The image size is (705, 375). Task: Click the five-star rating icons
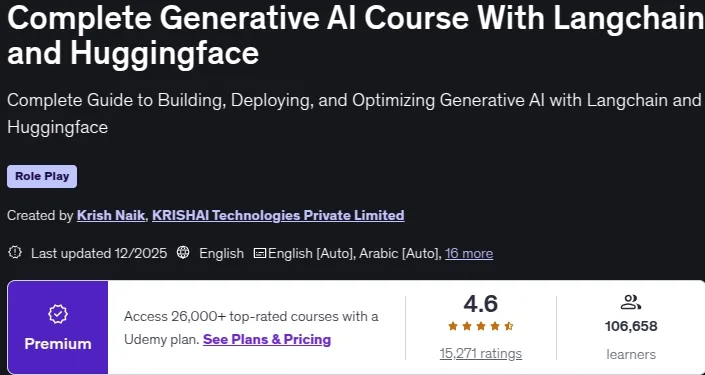[481, 326]
